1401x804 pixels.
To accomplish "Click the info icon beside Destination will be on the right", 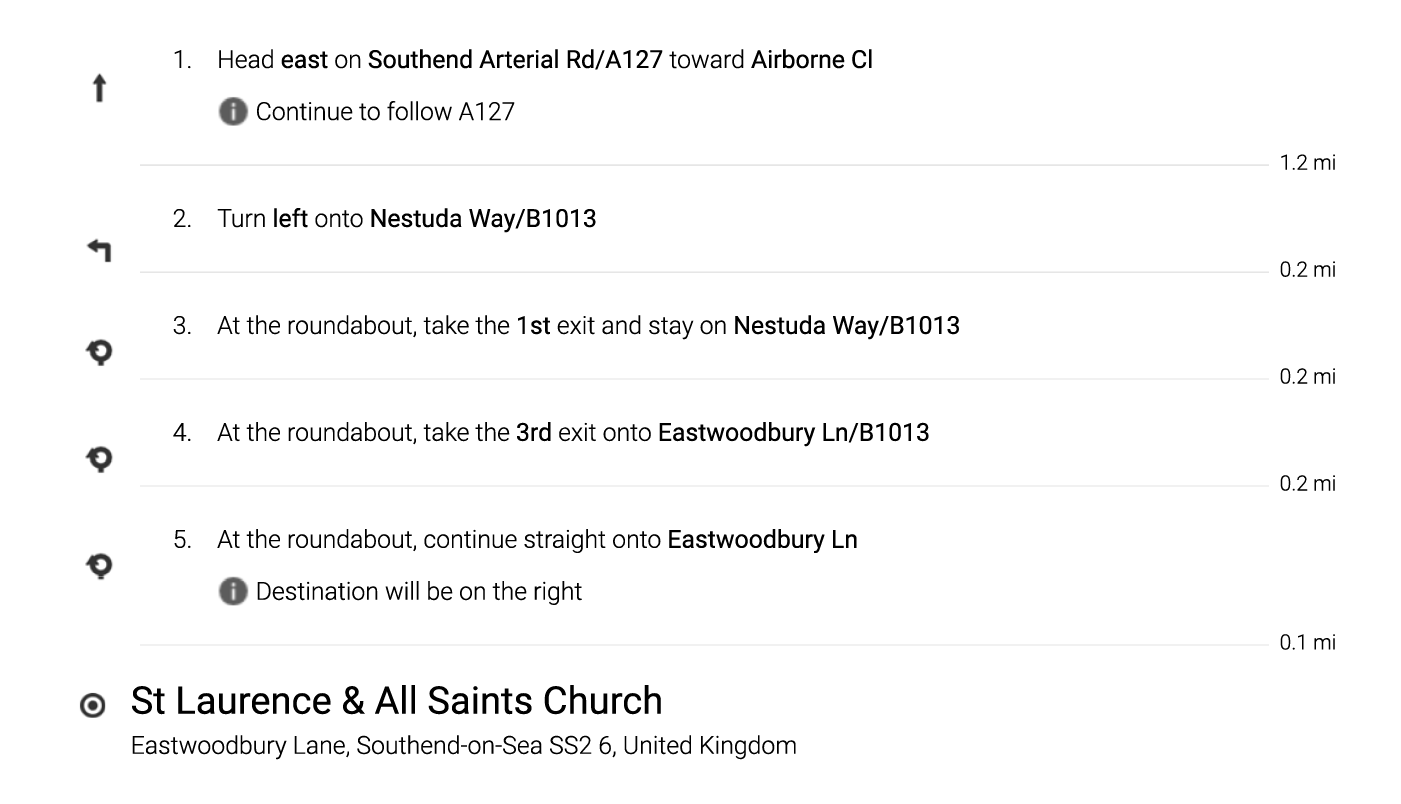I will coord(232,591).
